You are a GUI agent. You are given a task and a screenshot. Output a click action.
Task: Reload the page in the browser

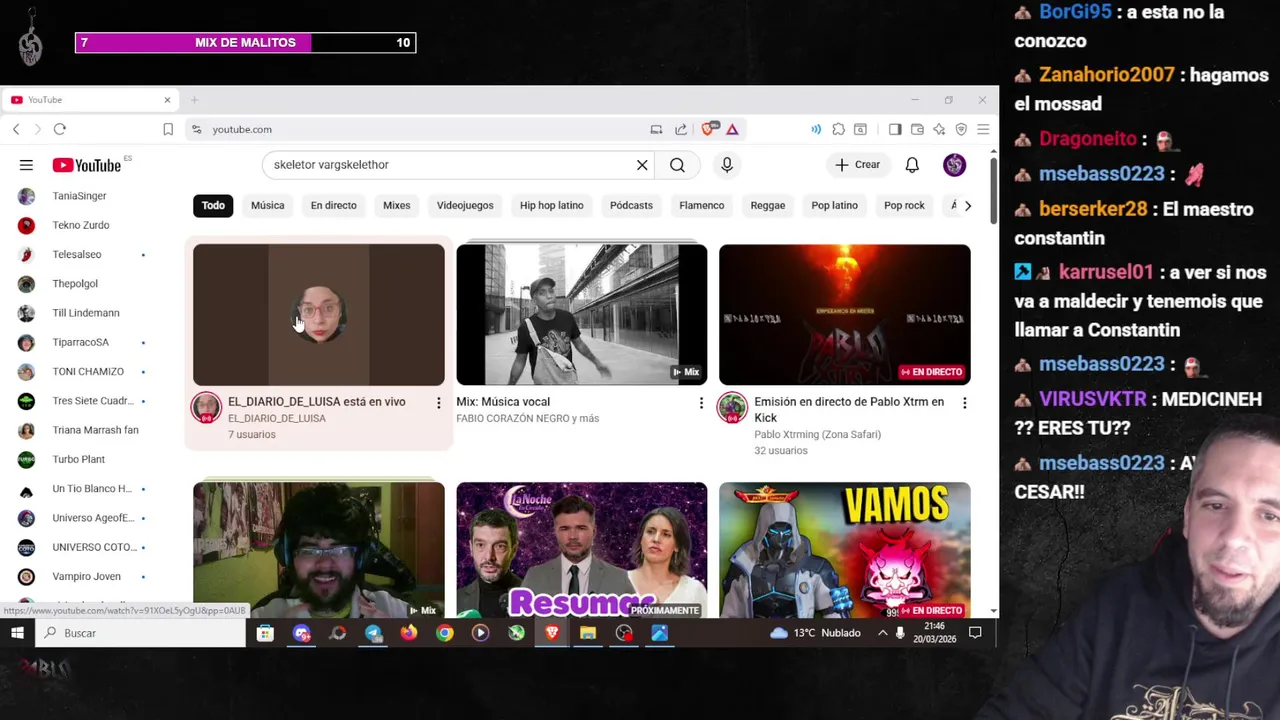click(60, 129)
